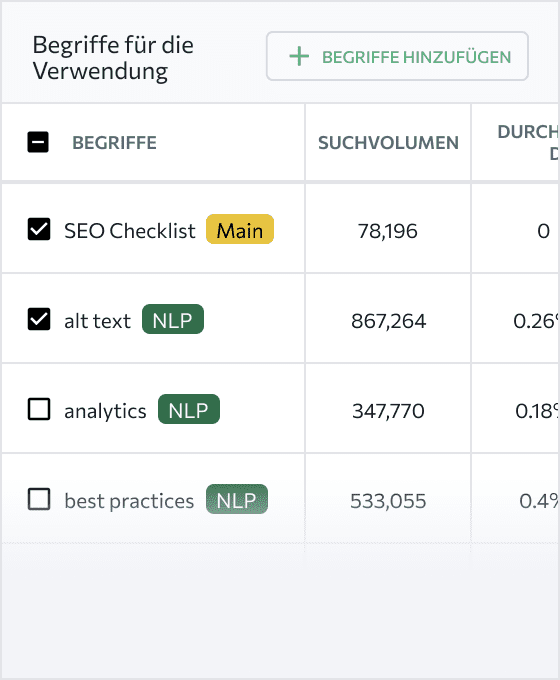Check the best practices checkbox
The width and height of the screenshot is (560, 680).
point(39,499)
